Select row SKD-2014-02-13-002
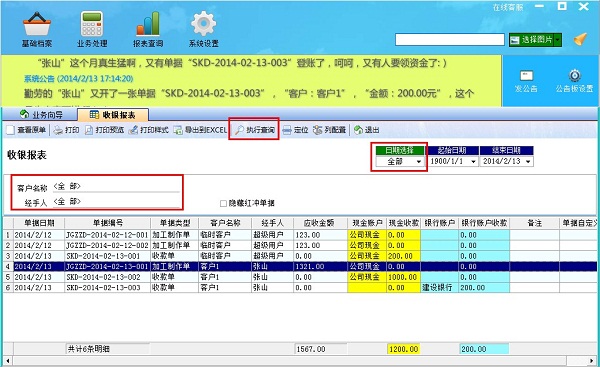This screenshot has height=367, width=600. 300,277
